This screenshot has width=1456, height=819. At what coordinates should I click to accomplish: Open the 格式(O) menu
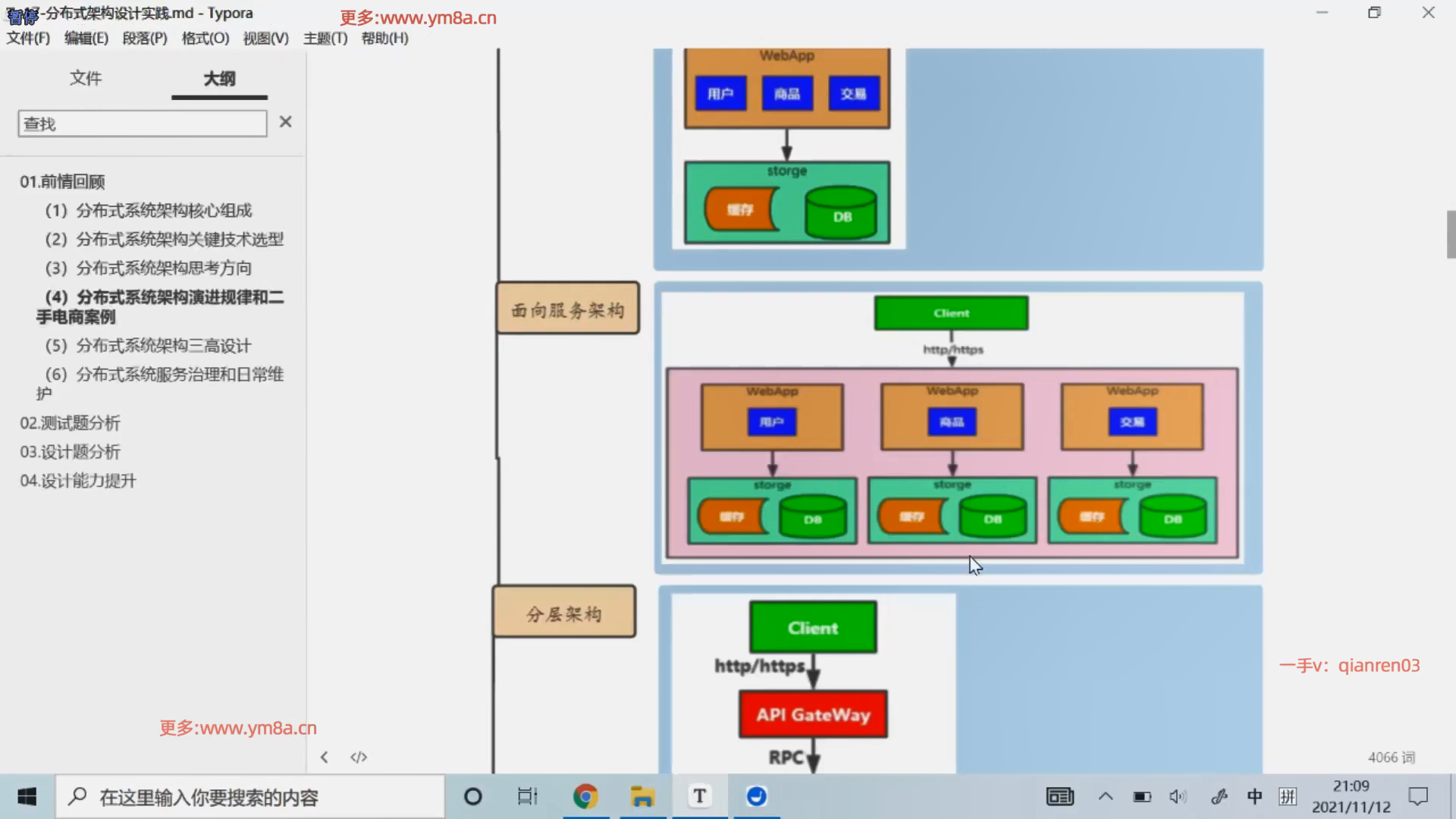(x=205, y=38)
